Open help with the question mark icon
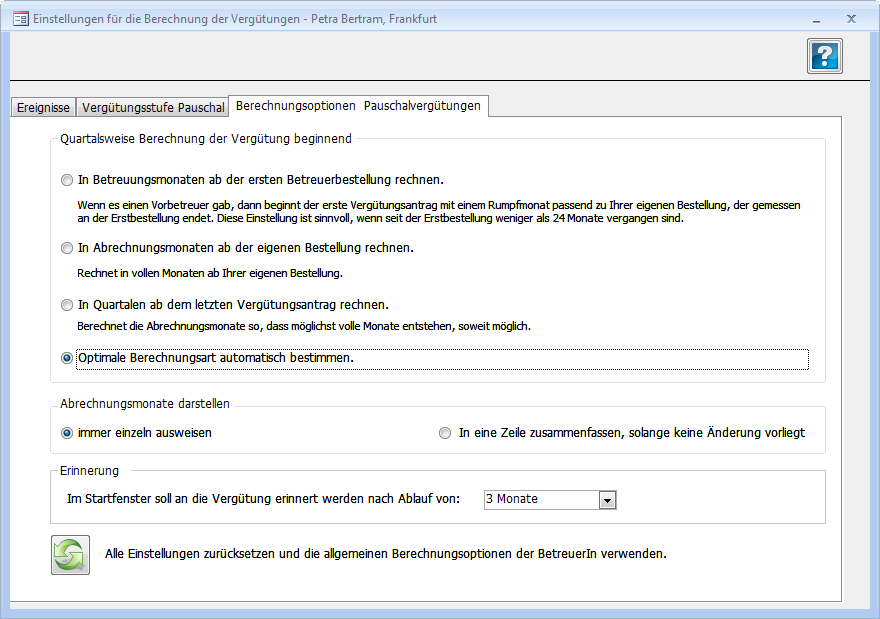The width and height of the screenshot is (880, 619). pos(824,56)
